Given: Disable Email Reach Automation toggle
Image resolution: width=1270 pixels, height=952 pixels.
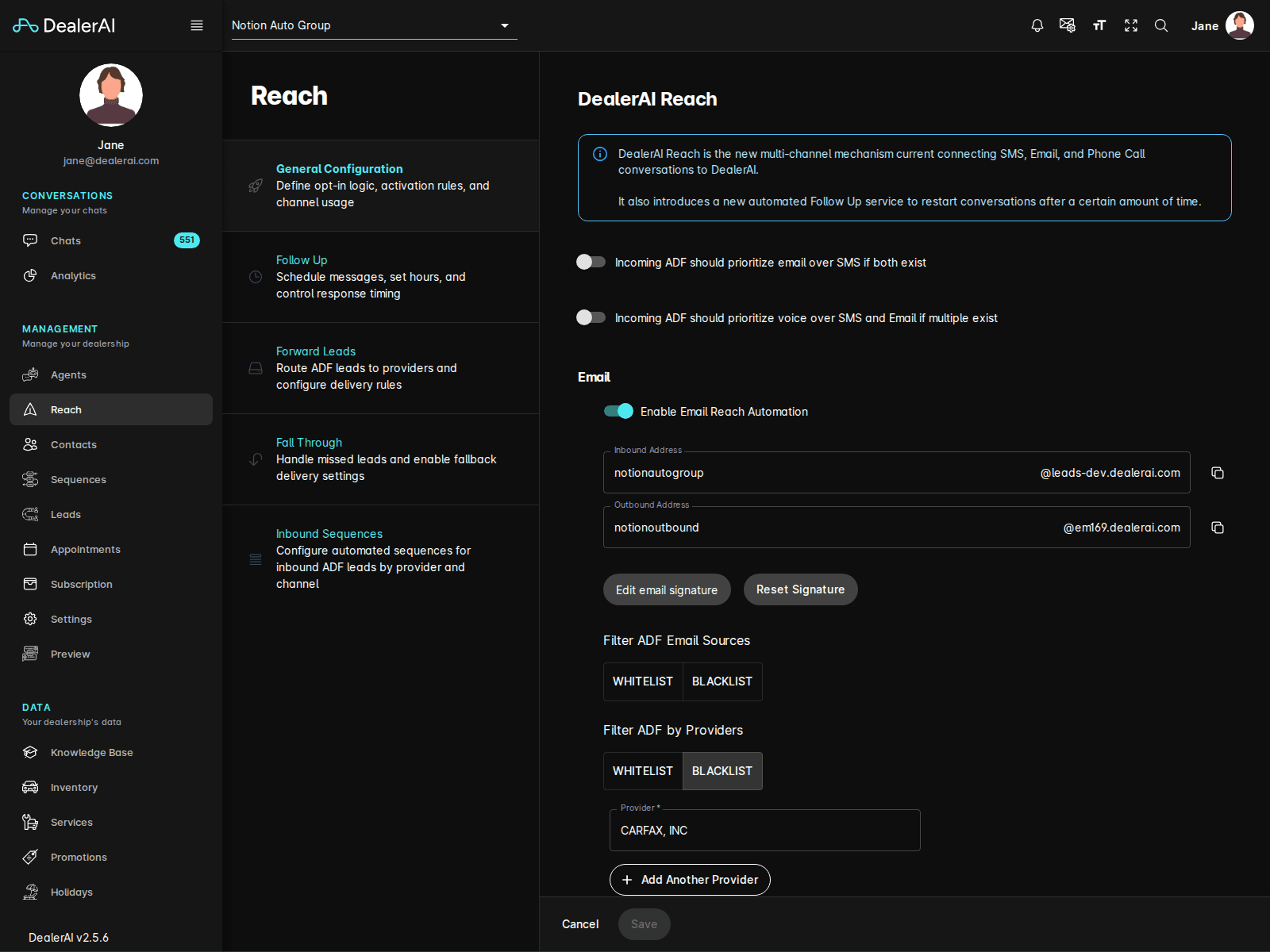Looking at the screenshot, I should [618, 411].
